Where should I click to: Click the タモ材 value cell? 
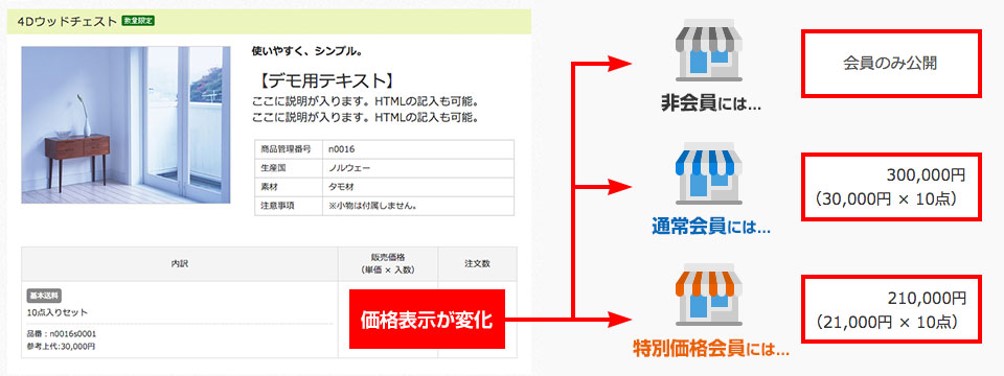[417, 187]
